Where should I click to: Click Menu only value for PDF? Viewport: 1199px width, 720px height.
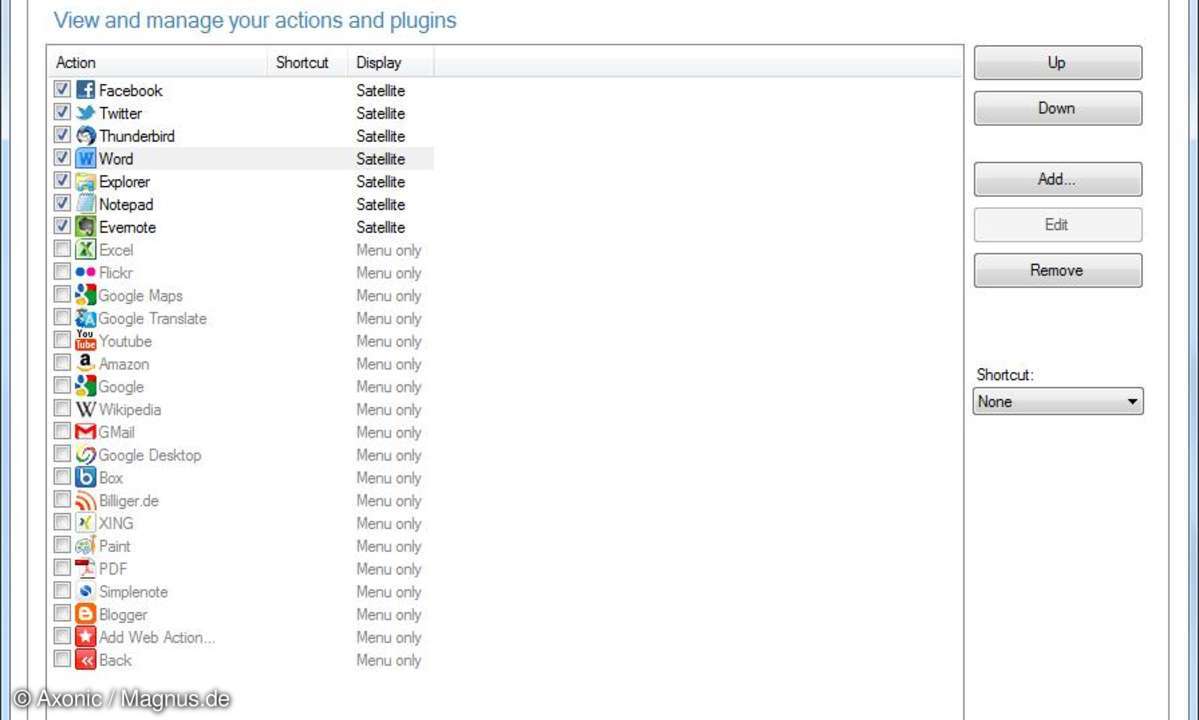pos(388,569)
